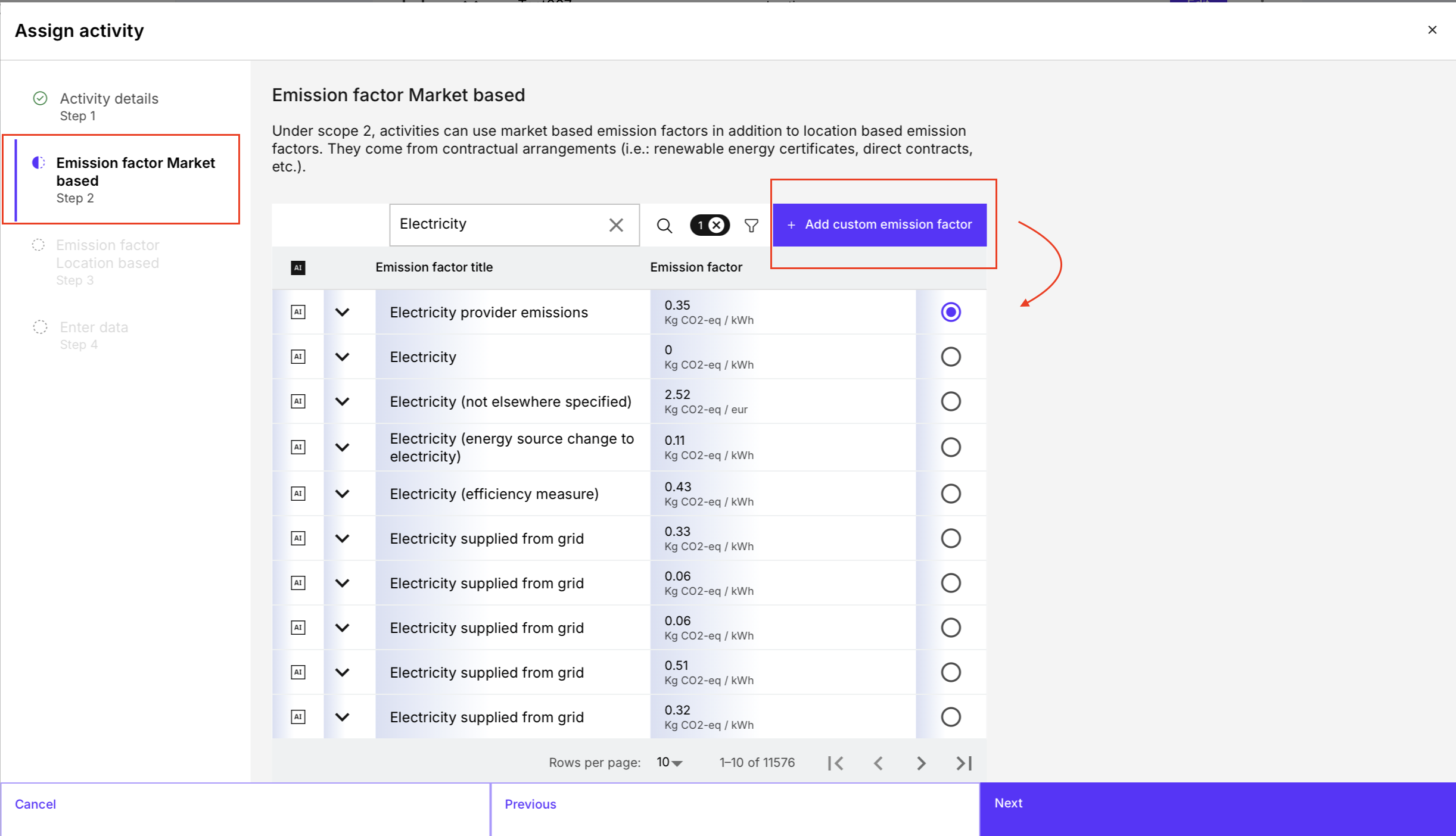Screen dimensions: 1456x836
Task: Select the Electricity 0 kWh radio button
Action: [950, 357]
